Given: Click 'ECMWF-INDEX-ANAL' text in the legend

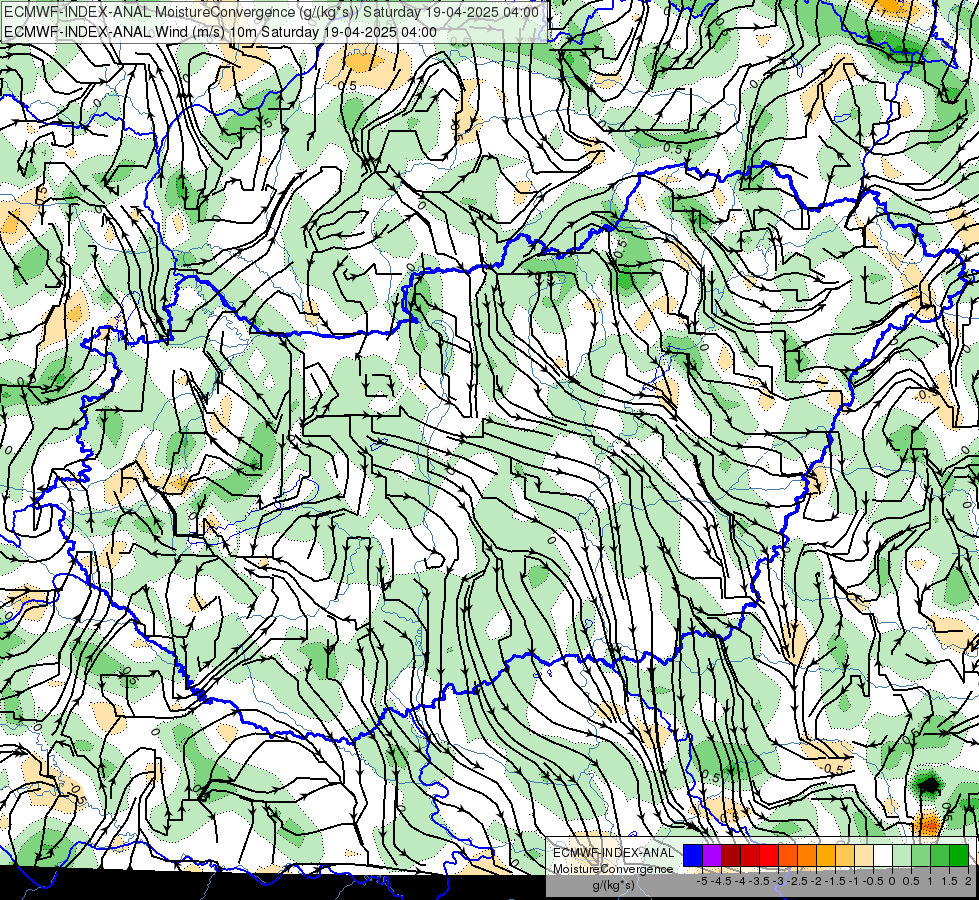Looking at the screenshot, I should (x=614, y=853).
